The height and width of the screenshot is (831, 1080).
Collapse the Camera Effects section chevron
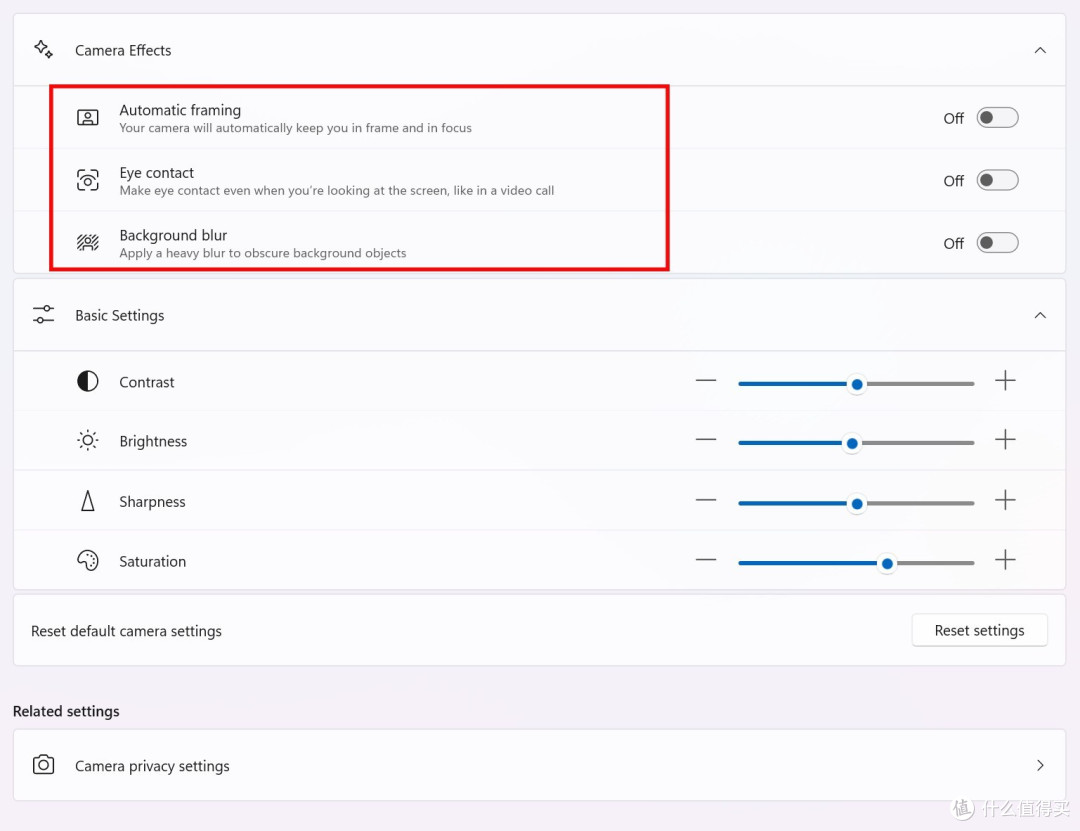click(1040, 50)
